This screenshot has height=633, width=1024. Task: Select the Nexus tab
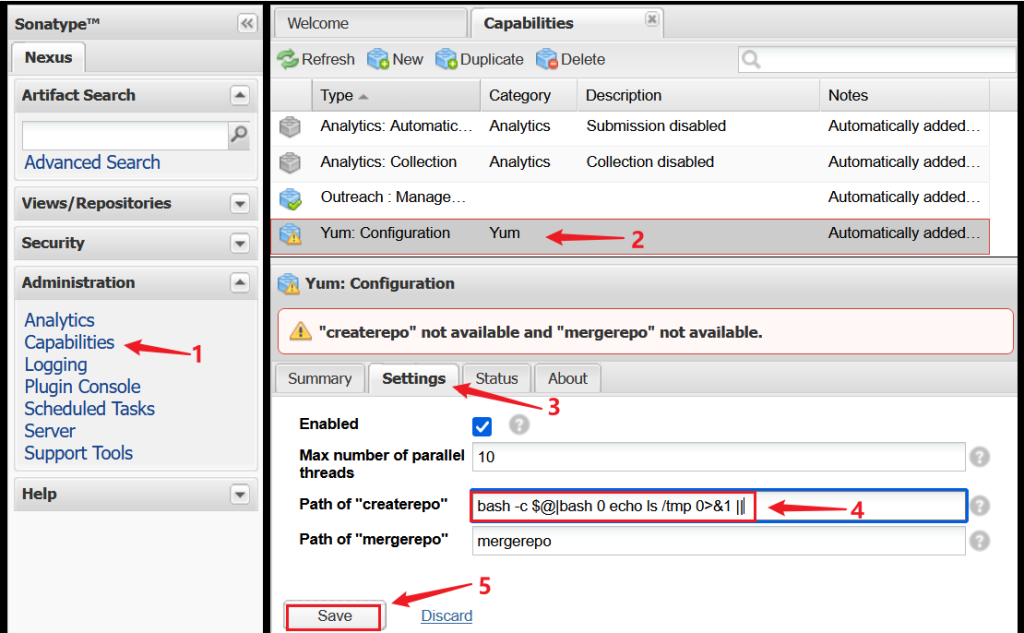(x=48, y=57)
